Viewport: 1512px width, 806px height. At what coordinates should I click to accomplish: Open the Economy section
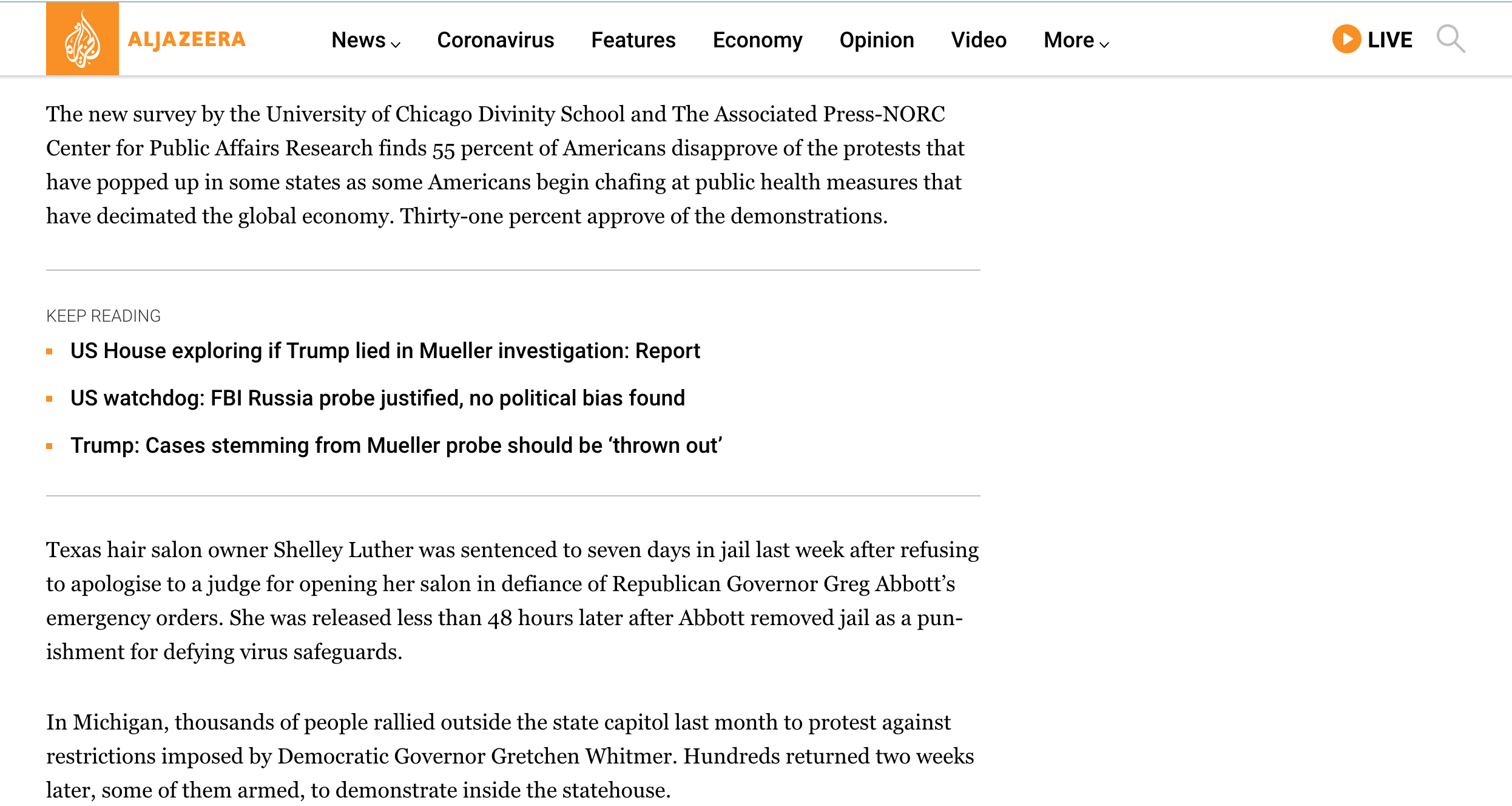click(x=757, y=40)
